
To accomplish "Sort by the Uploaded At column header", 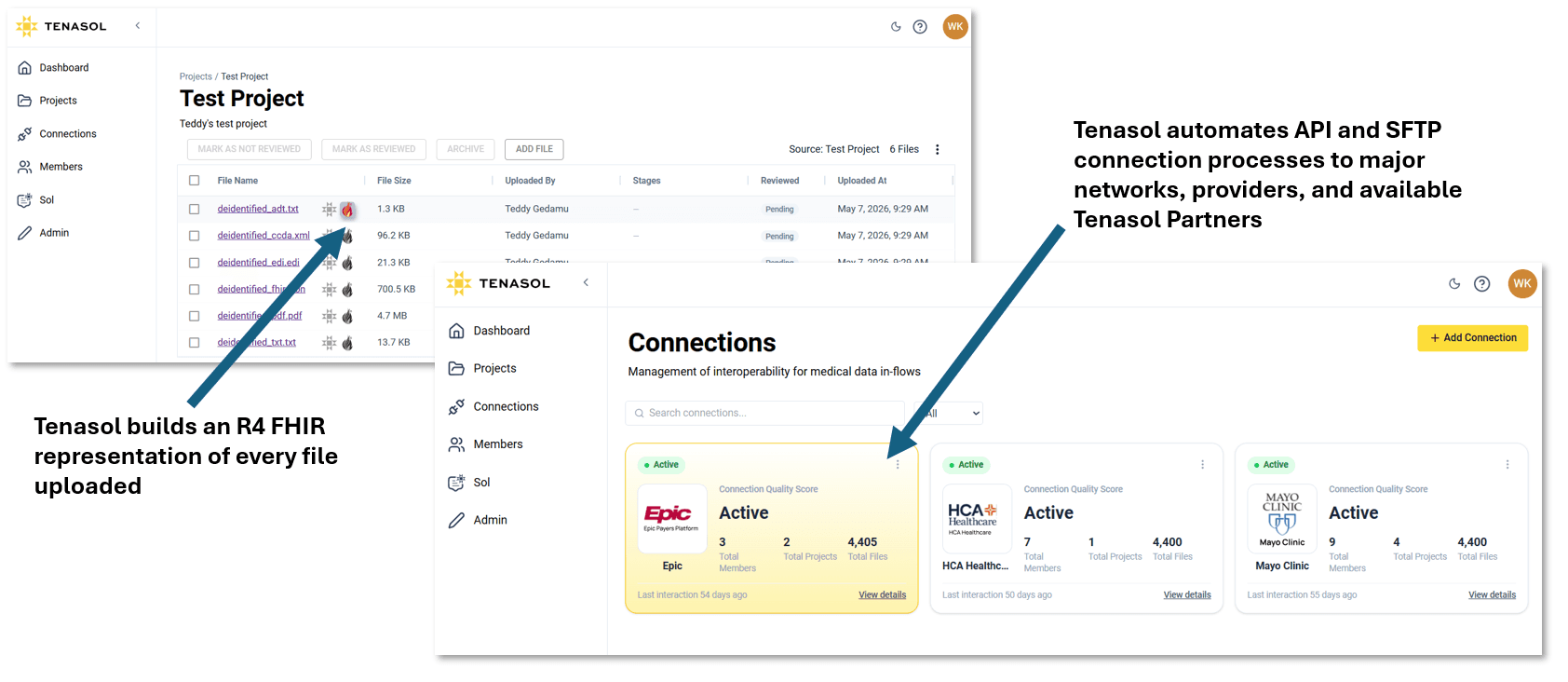I will click(862, 181).
